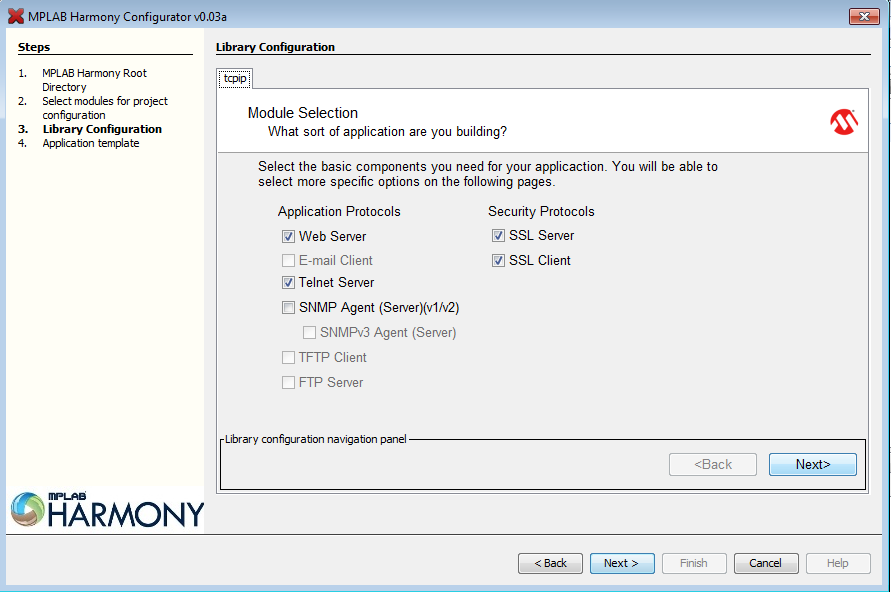Click <Back in library configuration navigation panel
The width and height of the screenshot is (891, 592).
click(x=713, y=464)
